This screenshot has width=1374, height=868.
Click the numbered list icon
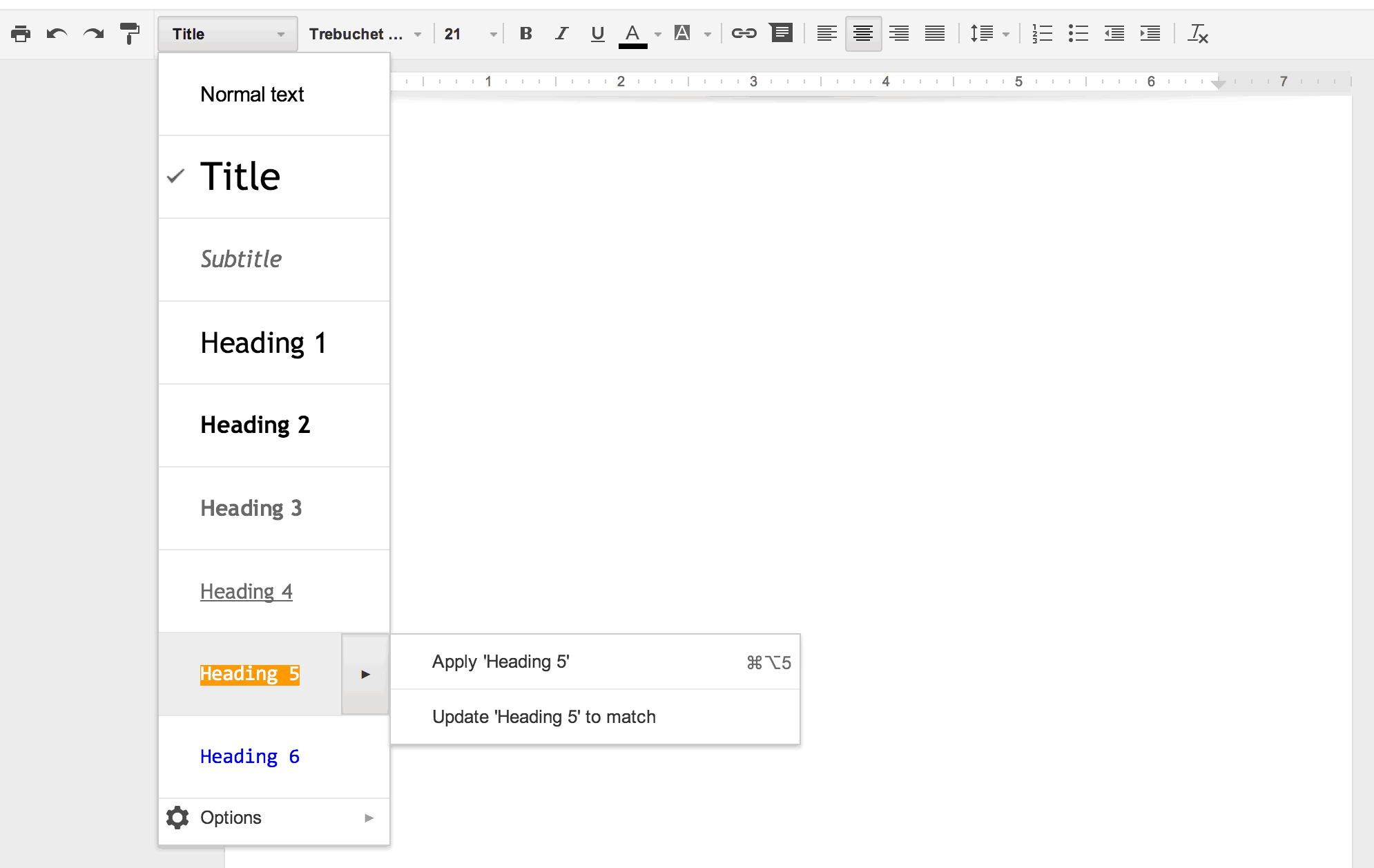1044,34
